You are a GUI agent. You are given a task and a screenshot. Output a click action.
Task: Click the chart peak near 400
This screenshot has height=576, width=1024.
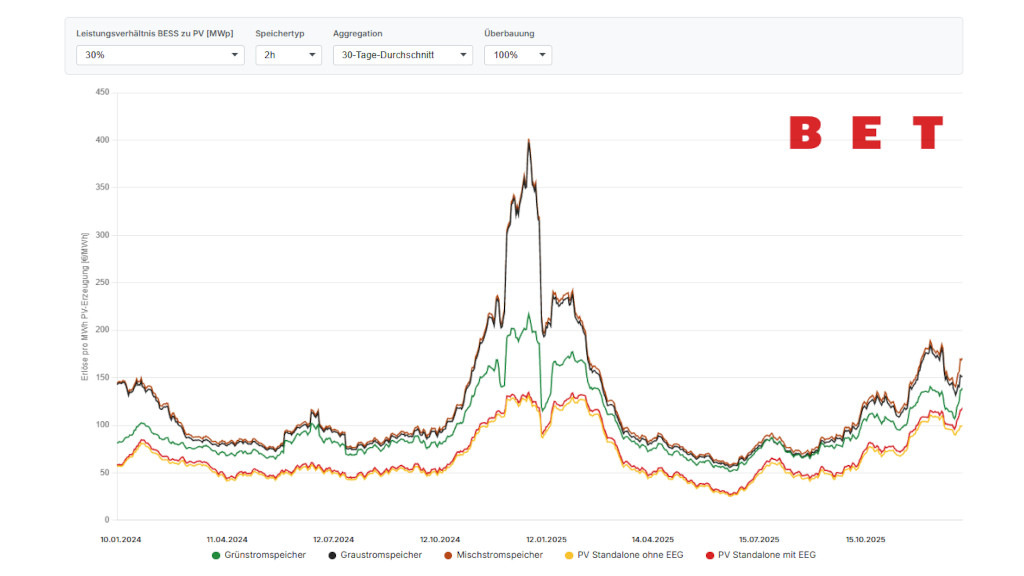click(529, 141)
